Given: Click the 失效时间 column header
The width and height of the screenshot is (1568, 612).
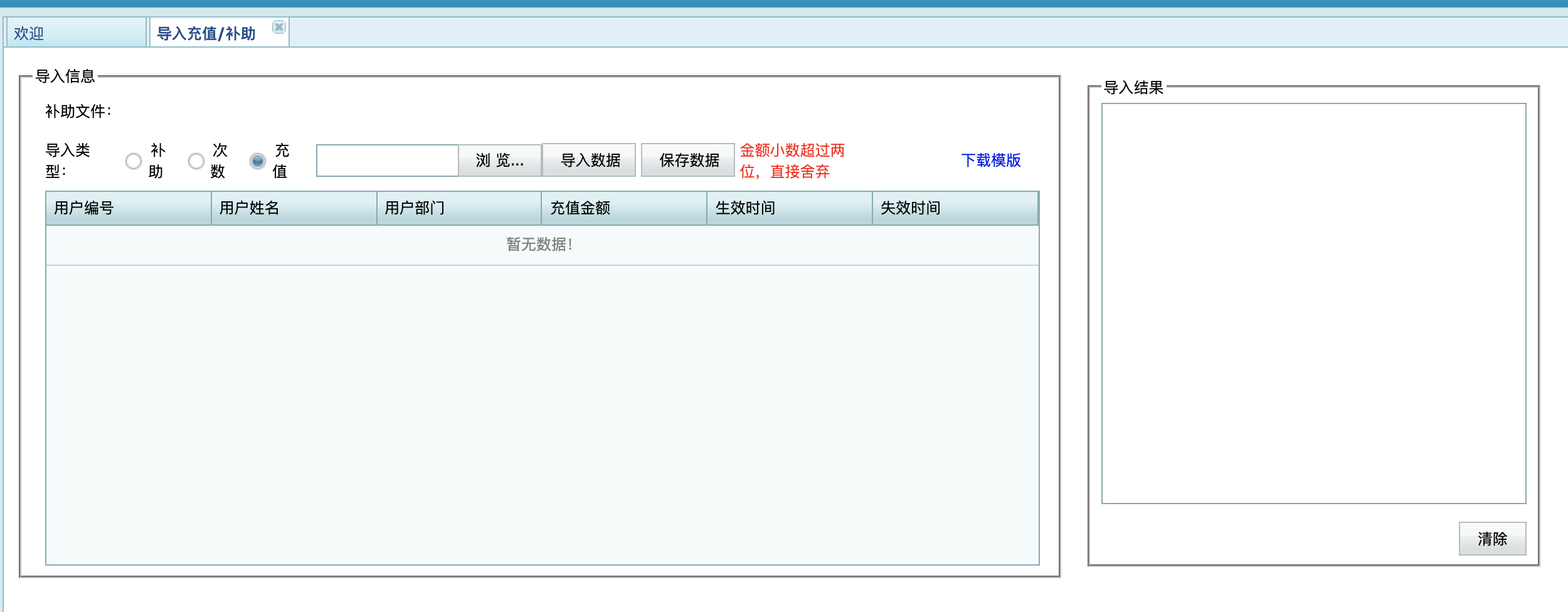Looking at the screenshot, I should point(956,208).
